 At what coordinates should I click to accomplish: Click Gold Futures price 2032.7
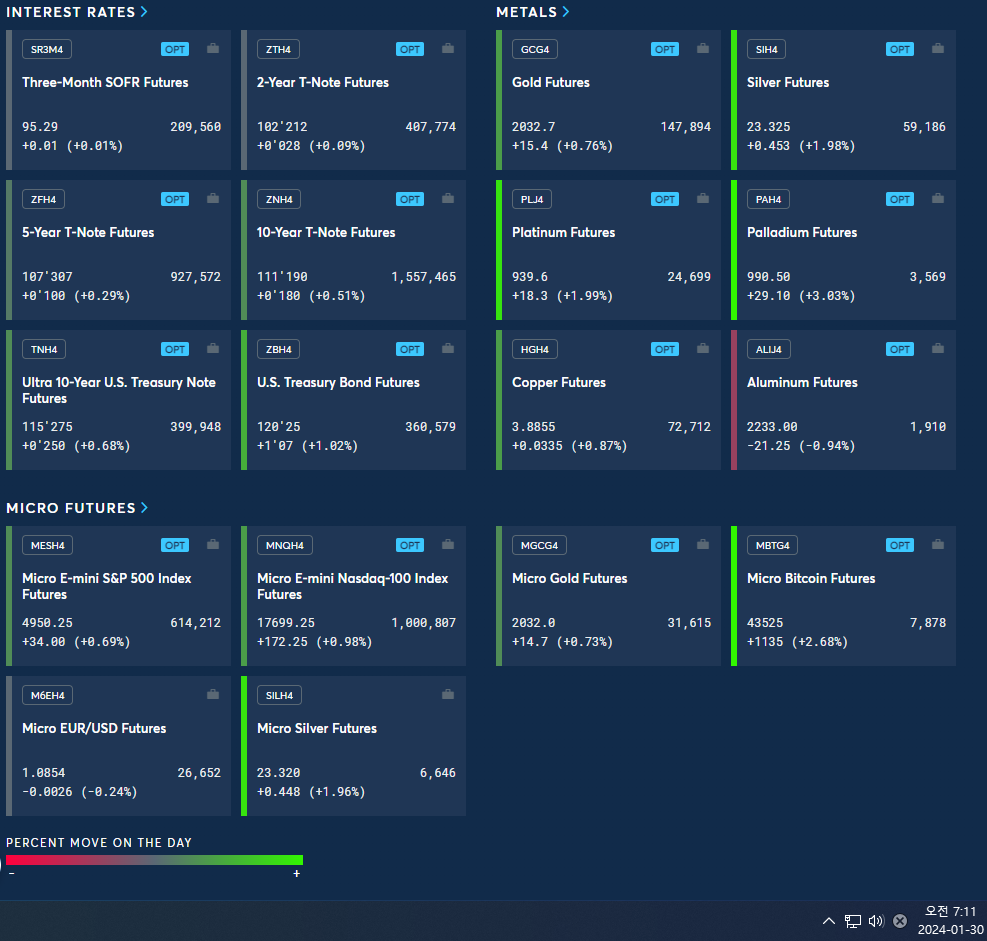[x=533, y=127]
